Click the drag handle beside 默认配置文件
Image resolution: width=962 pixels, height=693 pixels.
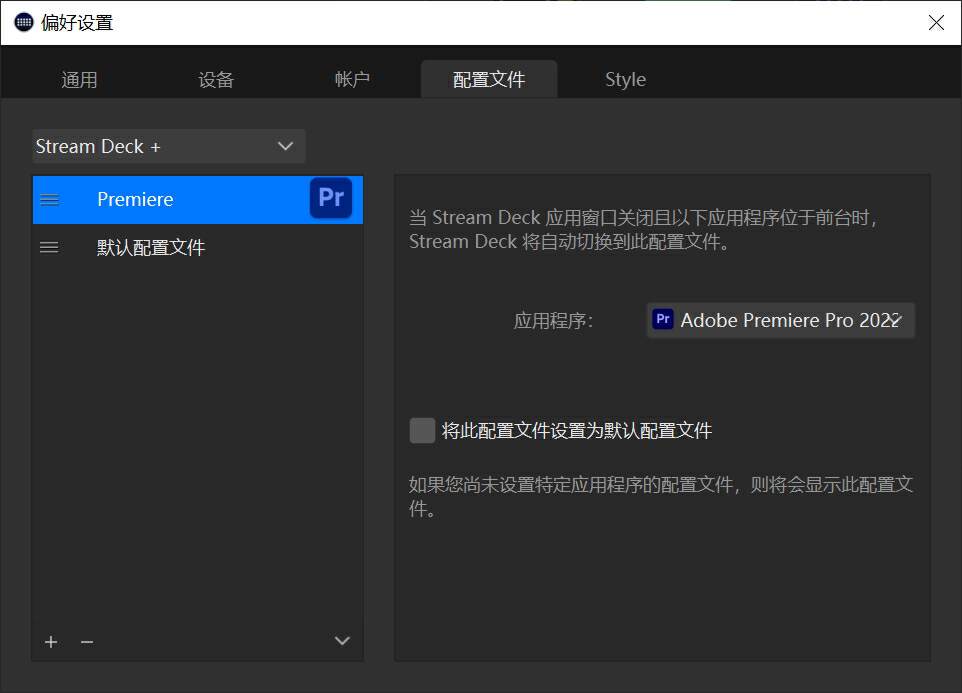click(x=49, y=247)
